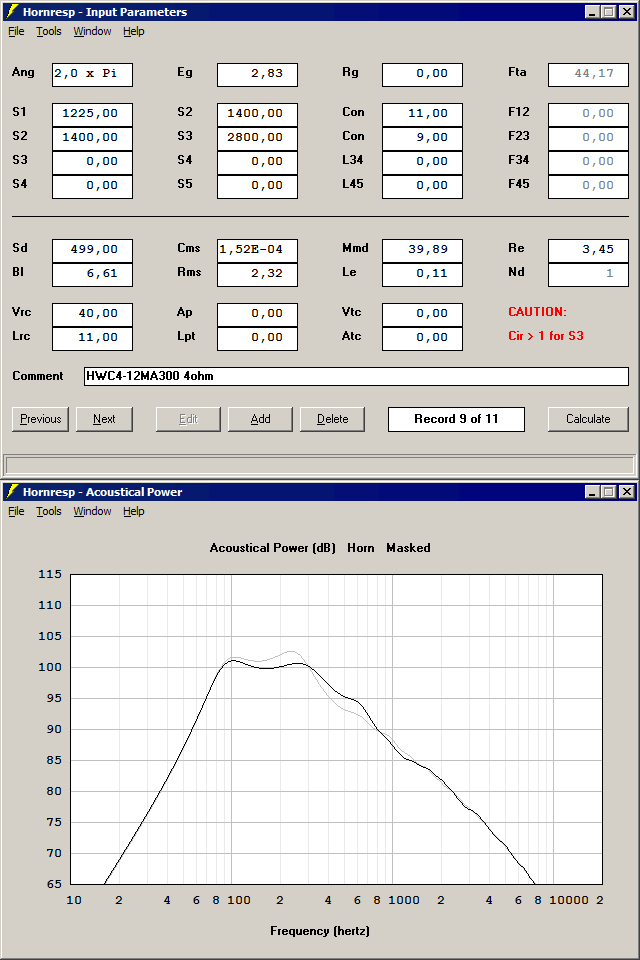Minimize the Acoustical Power window

(592, 492)
